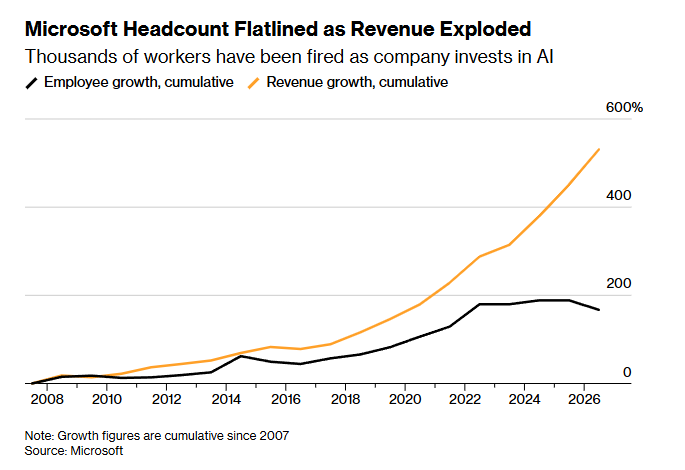Click the 2026 x-axis label
The image size is (685, 470).
(x=584, y=399)
